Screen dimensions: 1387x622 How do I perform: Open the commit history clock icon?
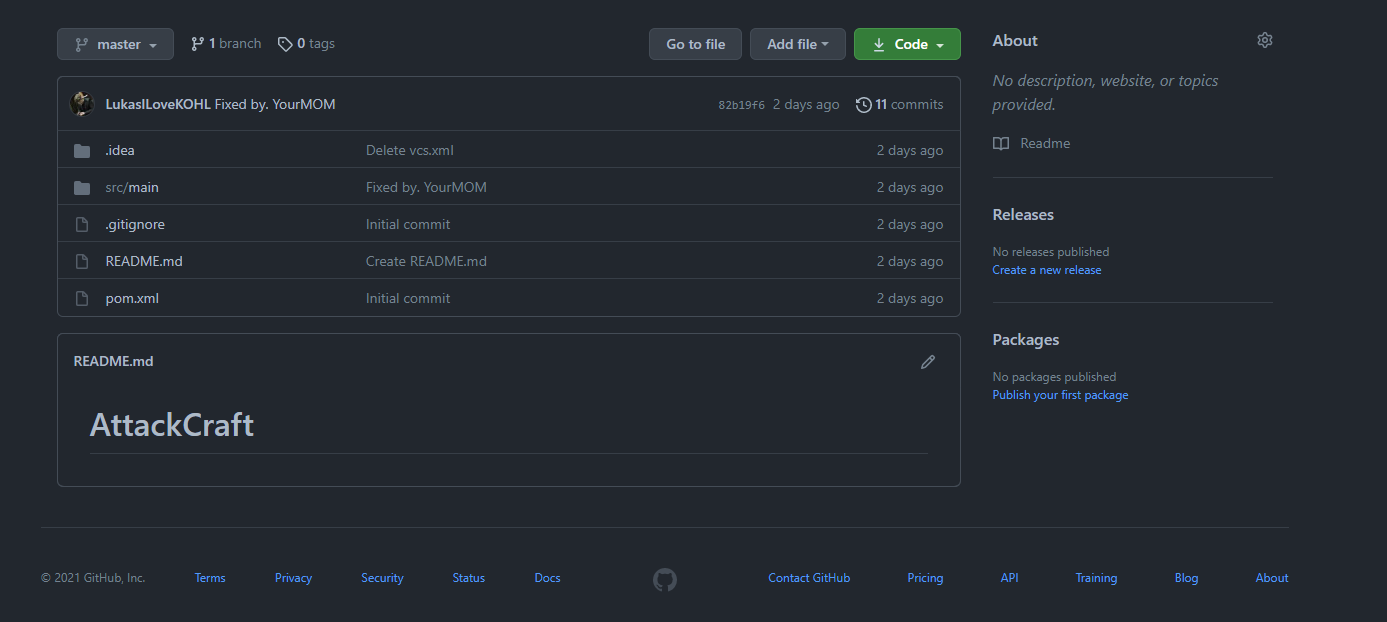point(863,105)
